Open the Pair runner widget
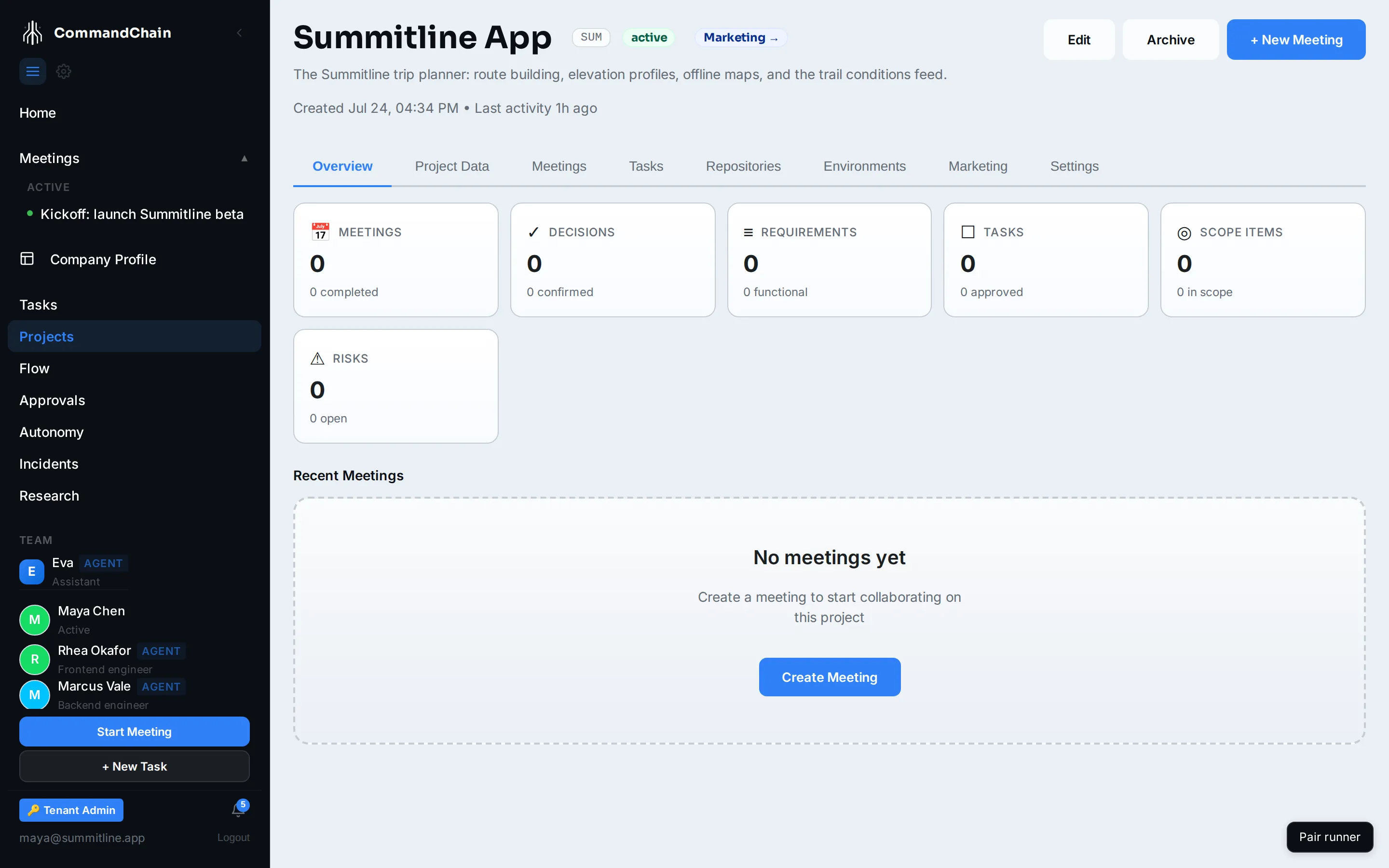 1329,837
